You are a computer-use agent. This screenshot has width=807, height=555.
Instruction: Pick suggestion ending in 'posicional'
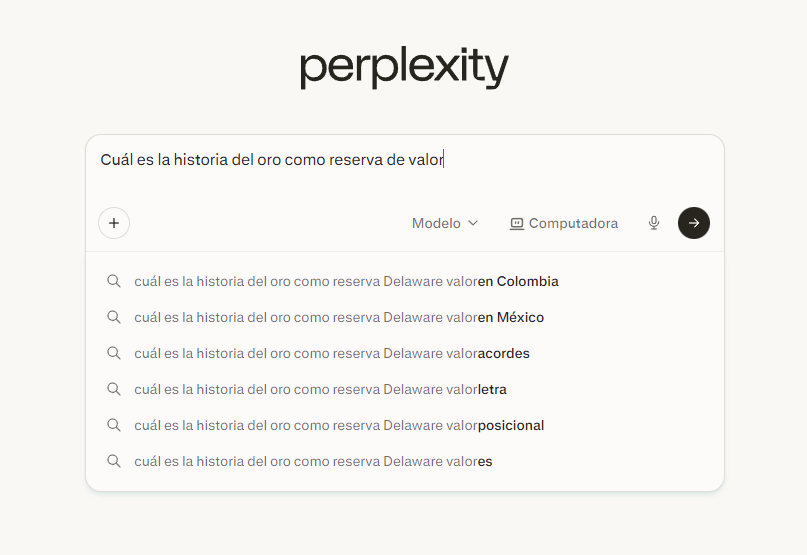[x=339, y=425]
